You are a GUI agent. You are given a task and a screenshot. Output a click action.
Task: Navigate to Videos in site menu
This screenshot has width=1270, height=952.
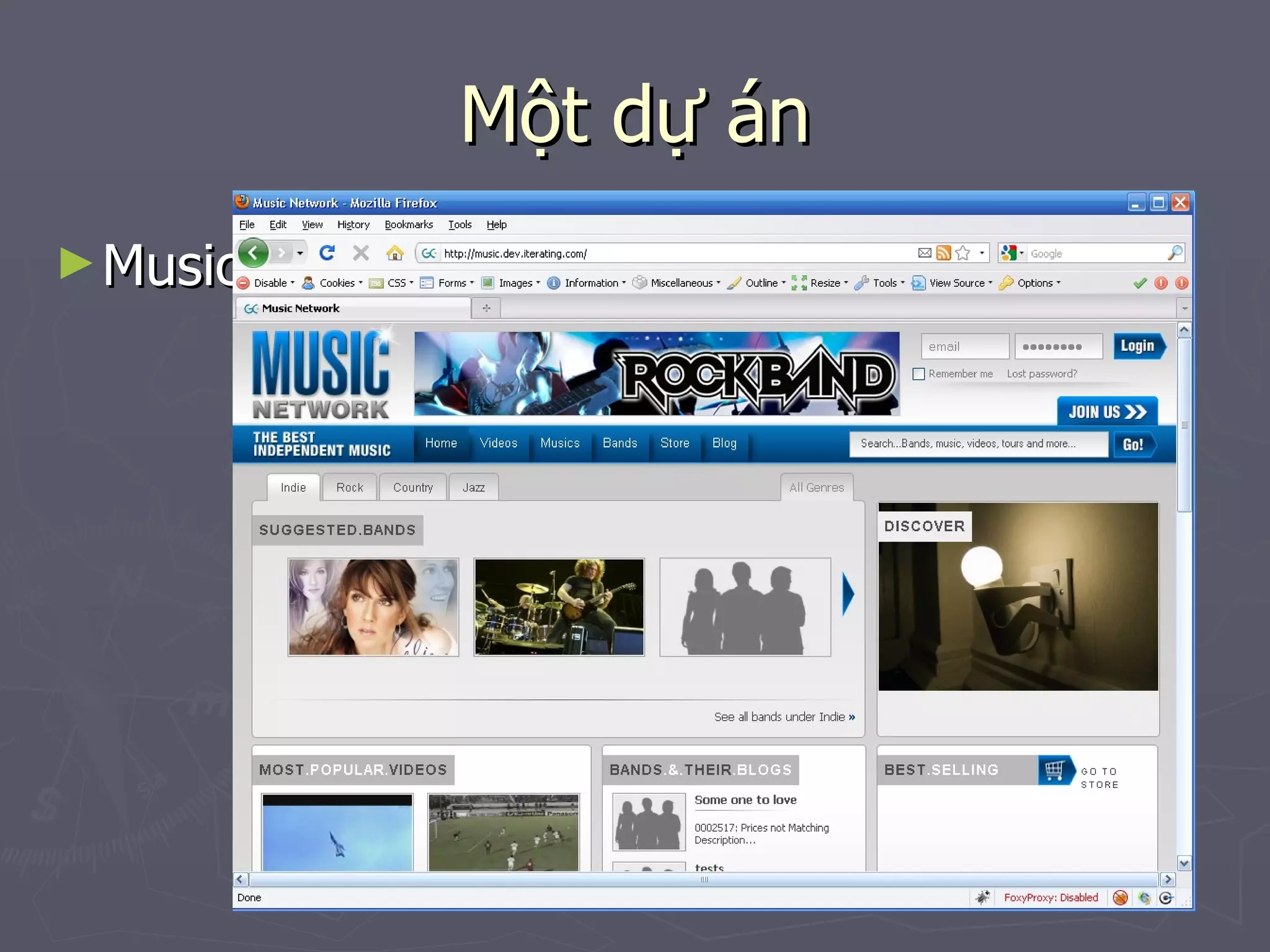499,443
